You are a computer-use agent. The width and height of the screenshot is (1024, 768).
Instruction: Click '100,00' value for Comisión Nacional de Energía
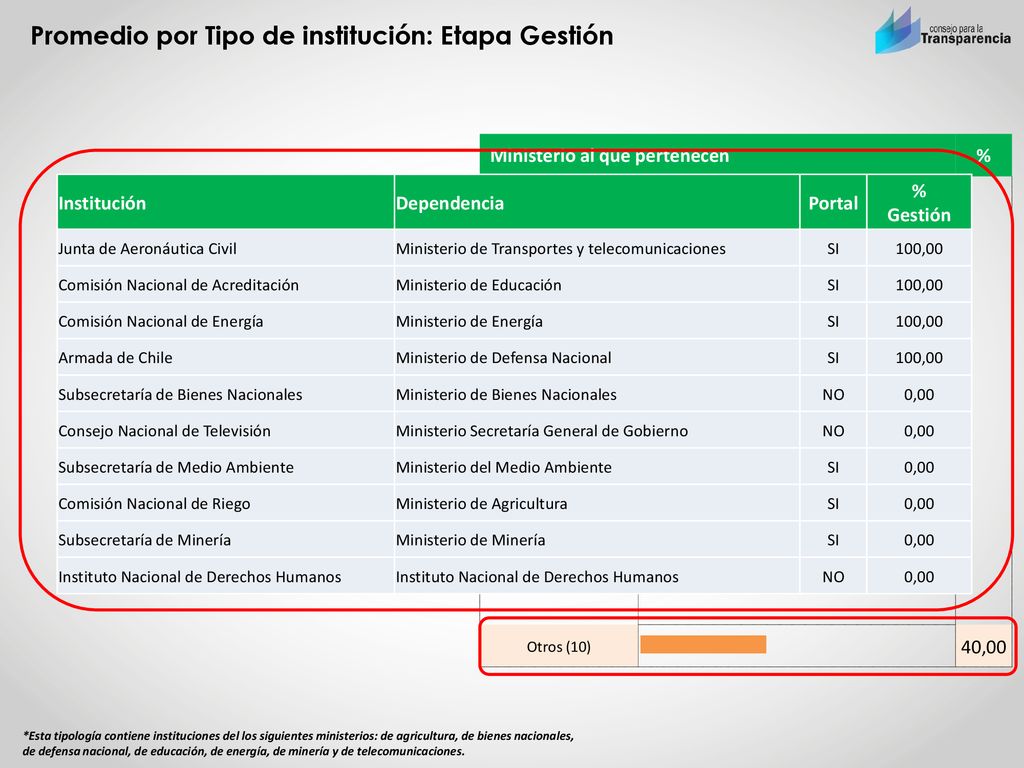click(919, 321)
